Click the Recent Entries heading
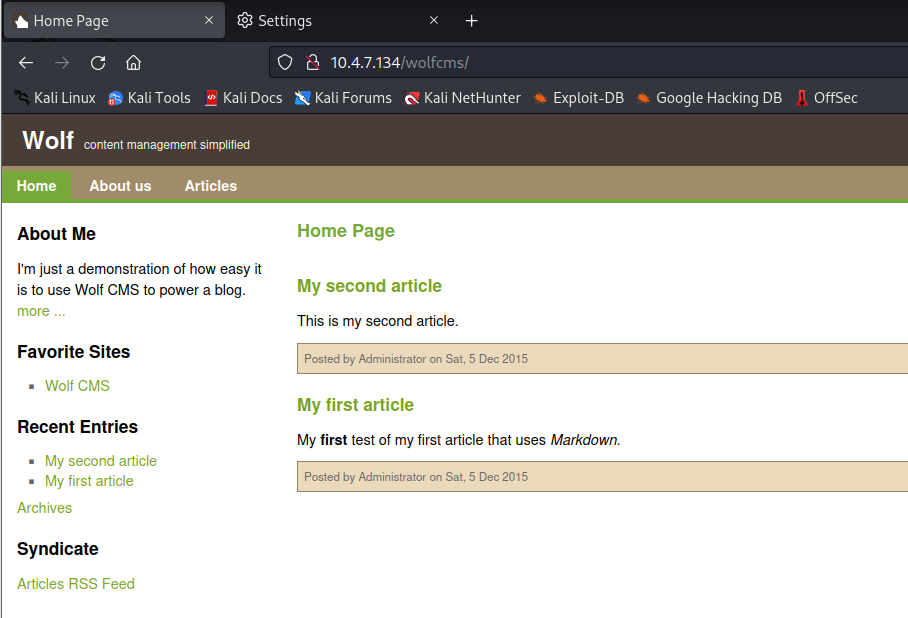The height and width of the screenshot is (618, 908). point(78,426)
